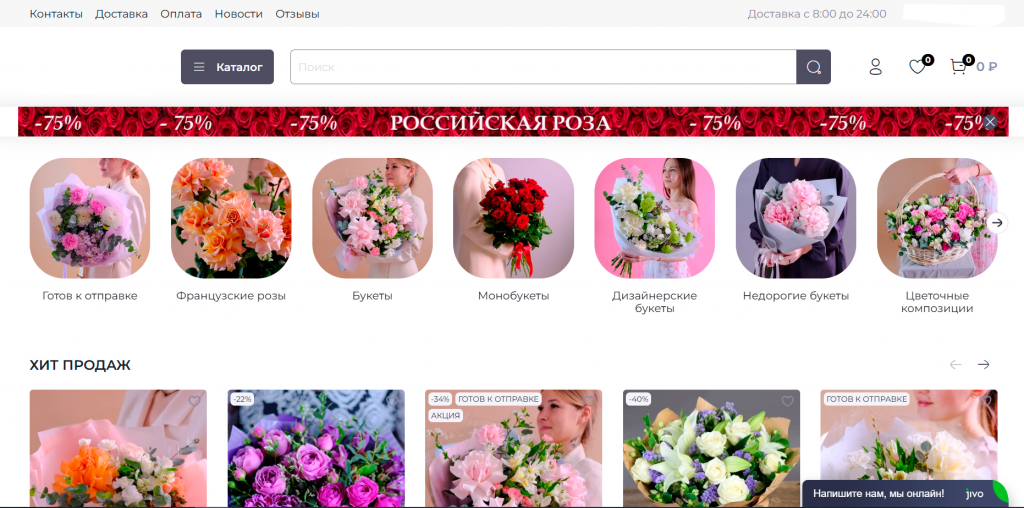Expand the Каталог menu

point(227,67)
